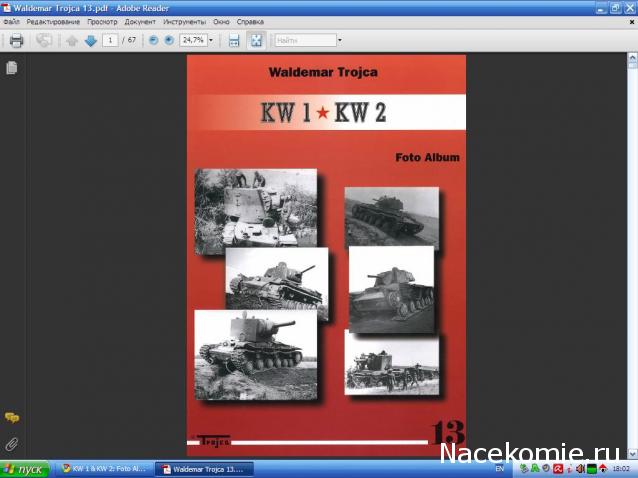
Task: Minimize the Adobe Reader window
Action: 601,8
